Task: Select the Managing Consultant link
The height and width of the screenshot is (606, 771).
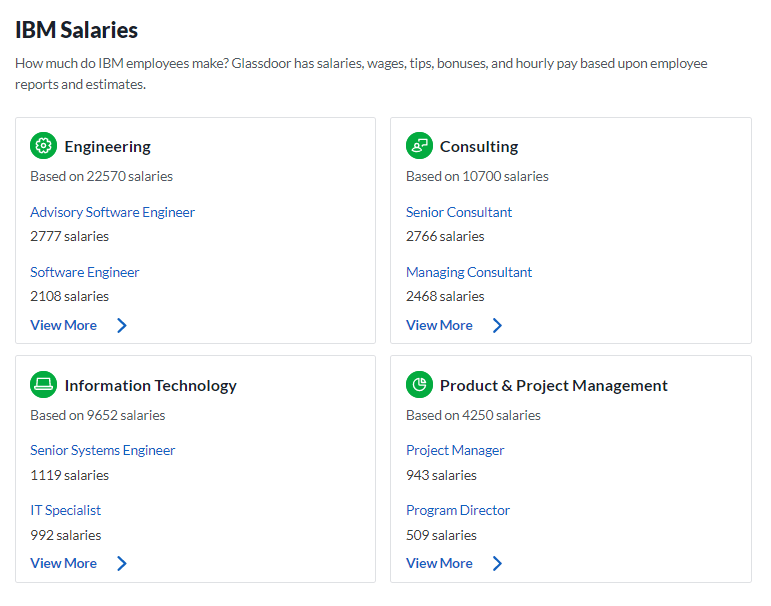Action: (x=469, y=272)
